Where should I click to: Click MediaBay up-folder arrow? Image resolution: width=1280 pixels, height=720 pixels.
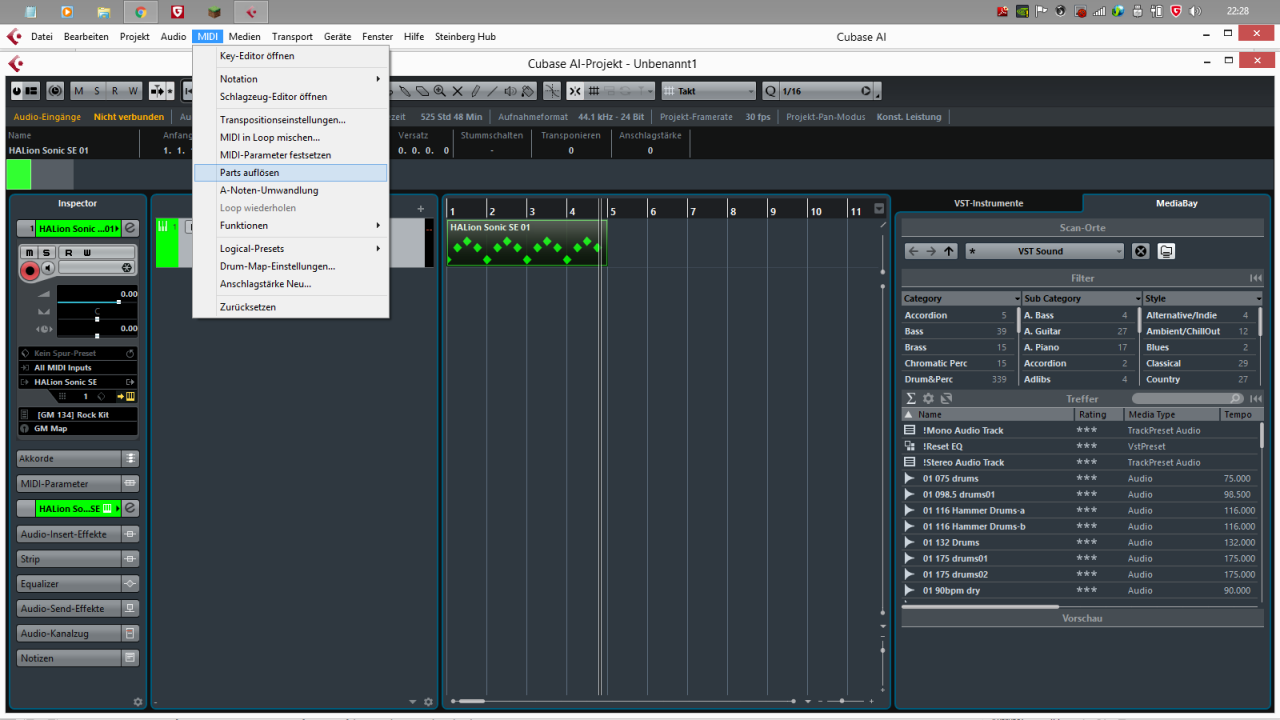[949, 251]
